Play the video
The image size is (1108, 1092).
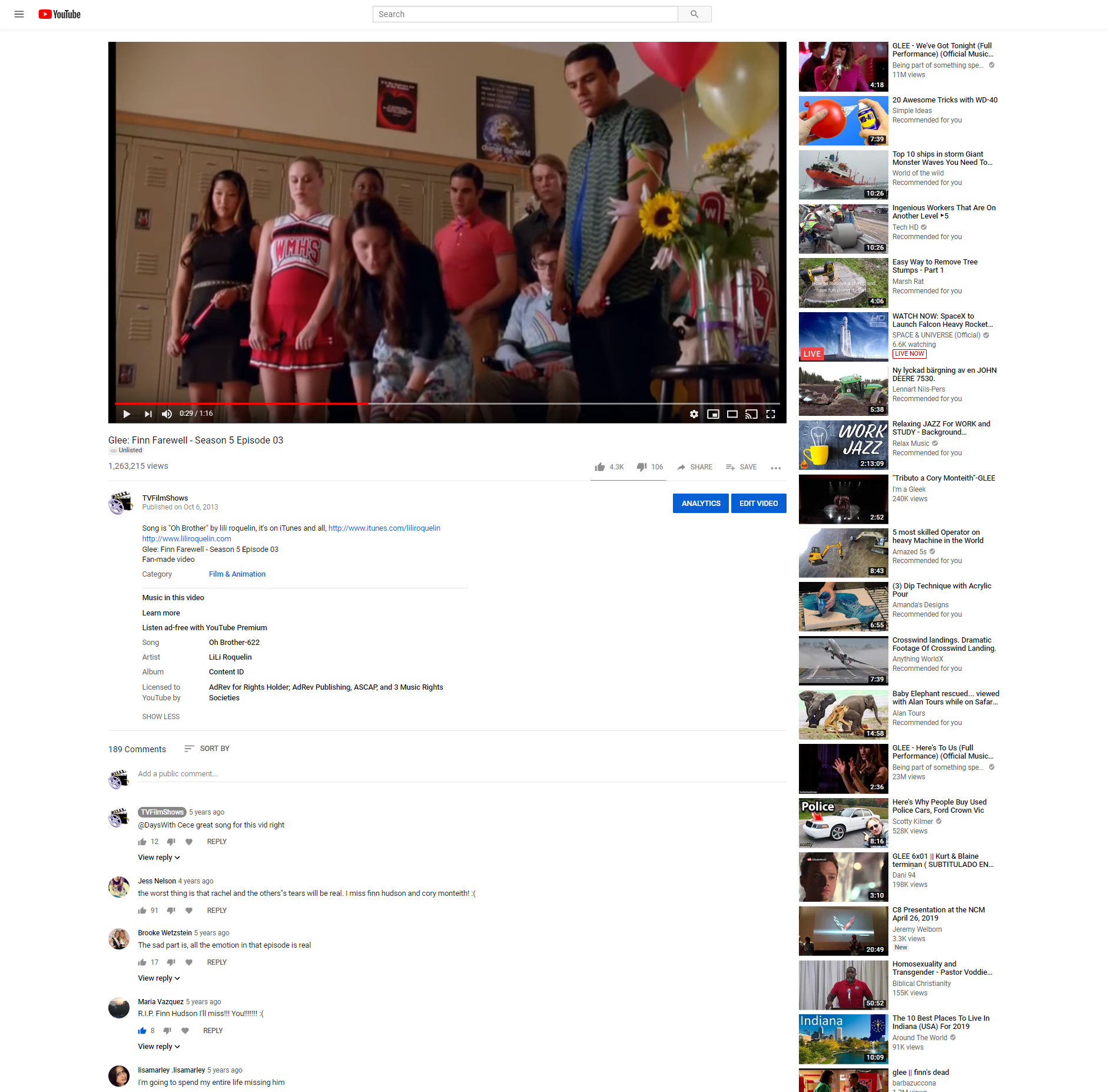click(127, 414)
